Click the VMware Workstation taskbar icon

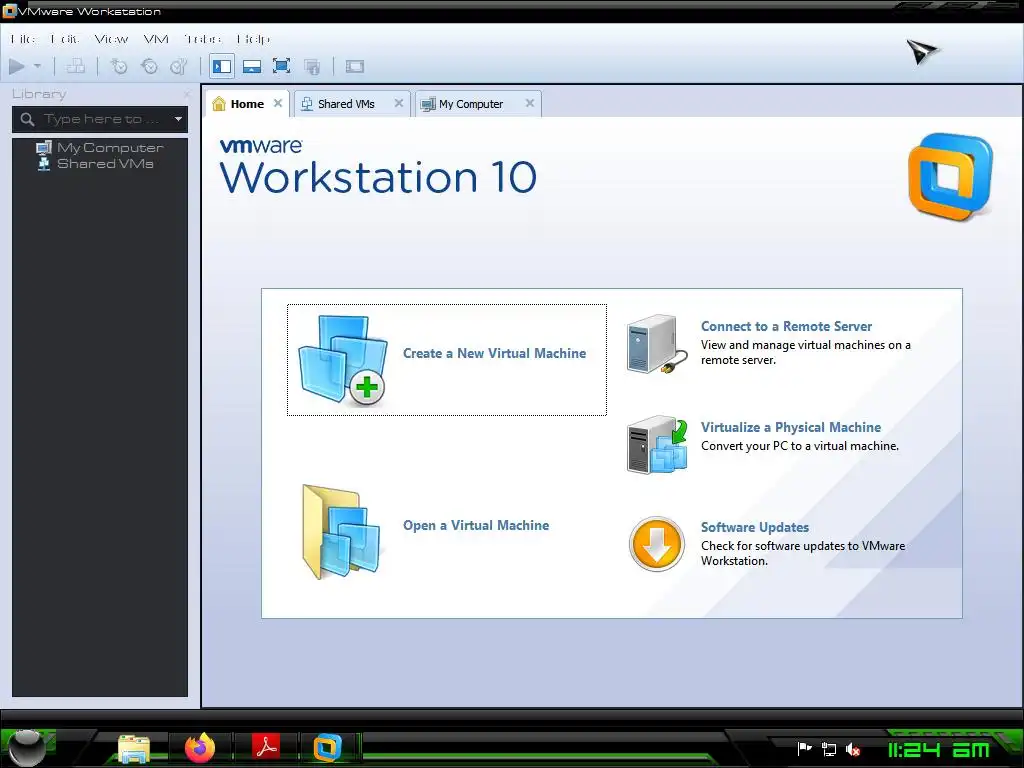click(327, 748)
